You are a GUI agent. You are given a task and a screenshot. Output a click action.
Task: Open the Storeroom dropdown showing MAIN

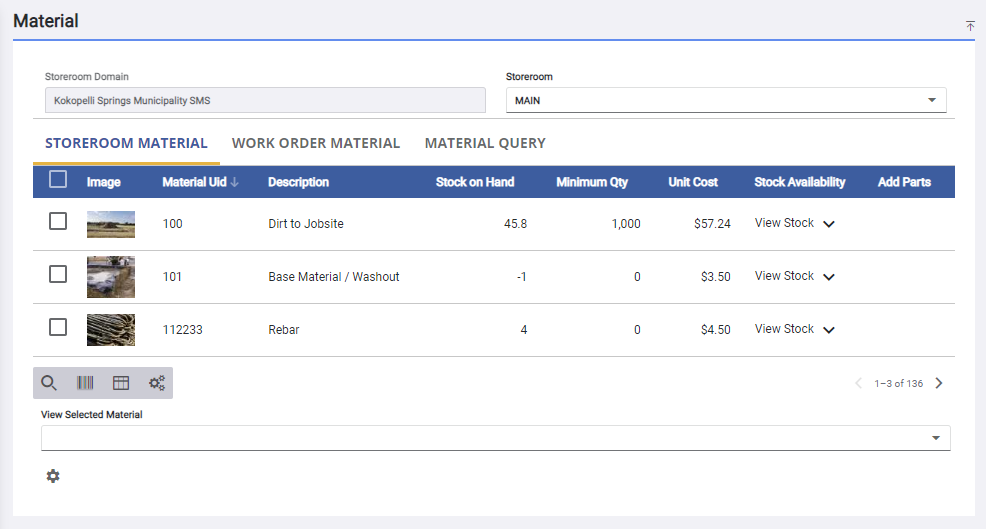726,100
